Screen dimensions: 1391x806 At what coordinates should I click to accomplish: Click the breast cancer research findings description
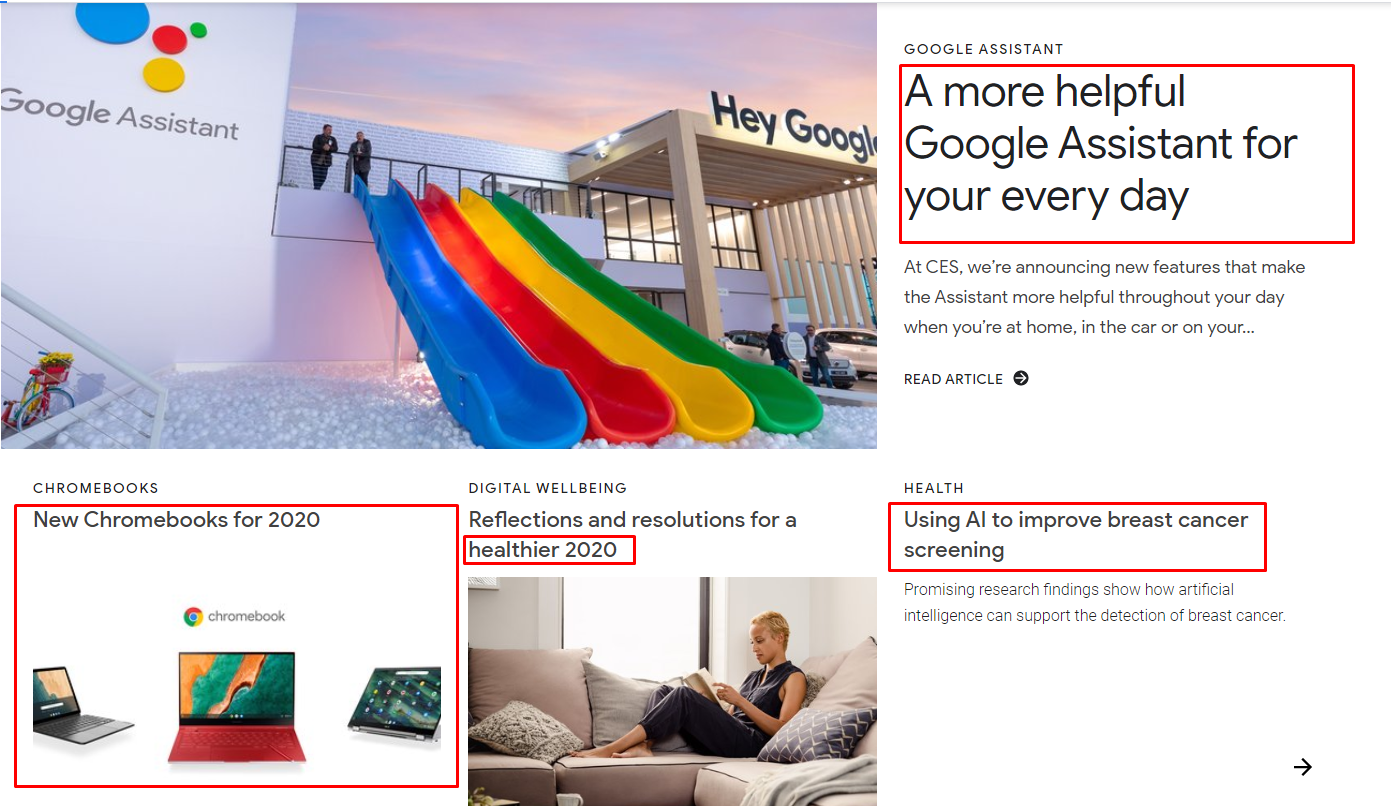click(1095, 602)
